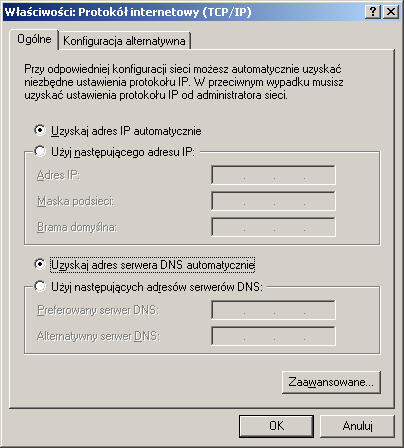Click the Preferowany serwer DNS: label
The height and width of the screenshot is (448, 404).
[98, 310]
